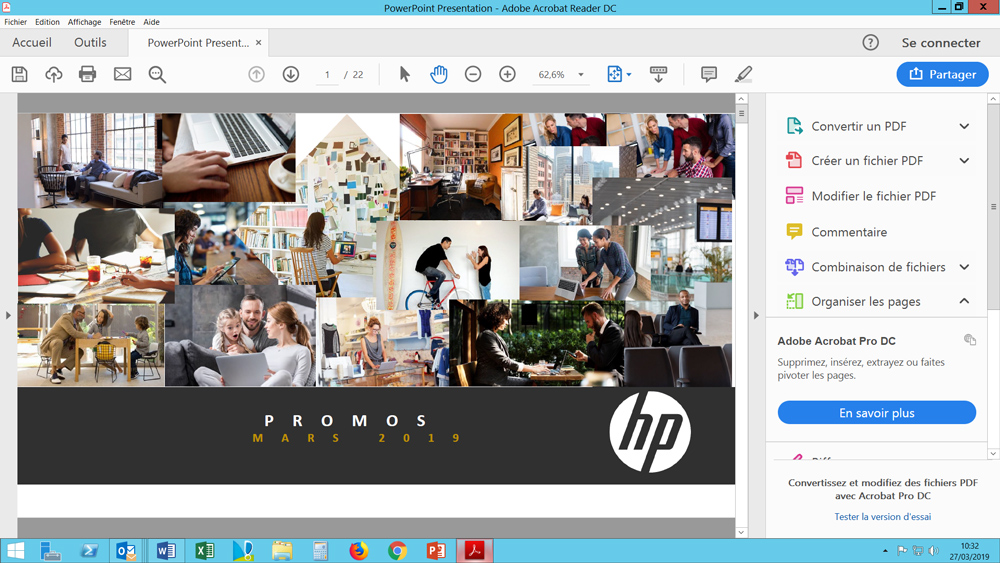Click the blue Partager share button
Screen dimensions: 1000x563
pos(943,74)
